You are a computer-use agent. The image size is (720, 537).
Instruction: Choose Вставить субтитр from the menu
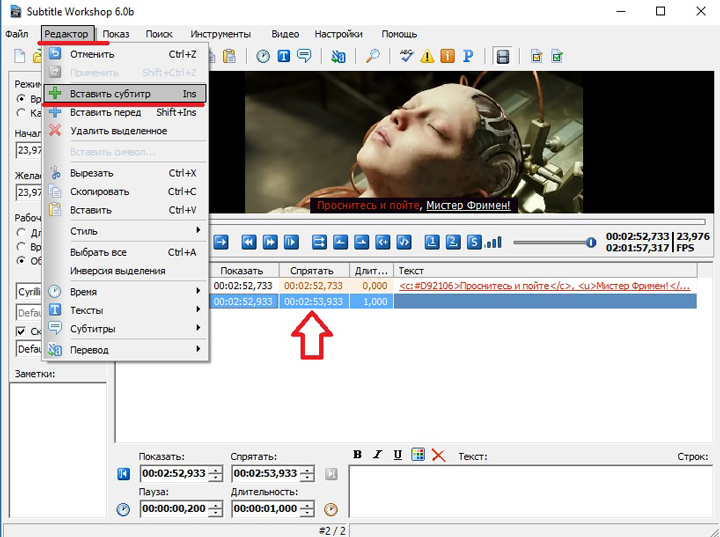click(125, 93)
